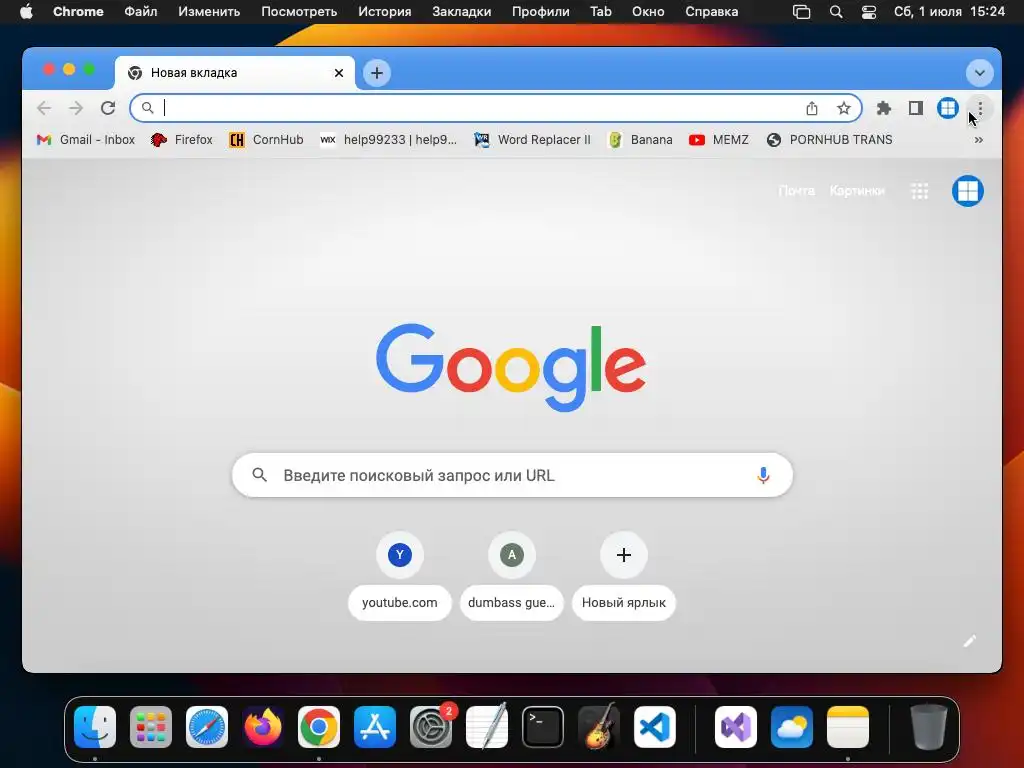Launch Visual Studio Code from Dock
This screenshot has height=768, width=1024.
(x=655, y=727)
